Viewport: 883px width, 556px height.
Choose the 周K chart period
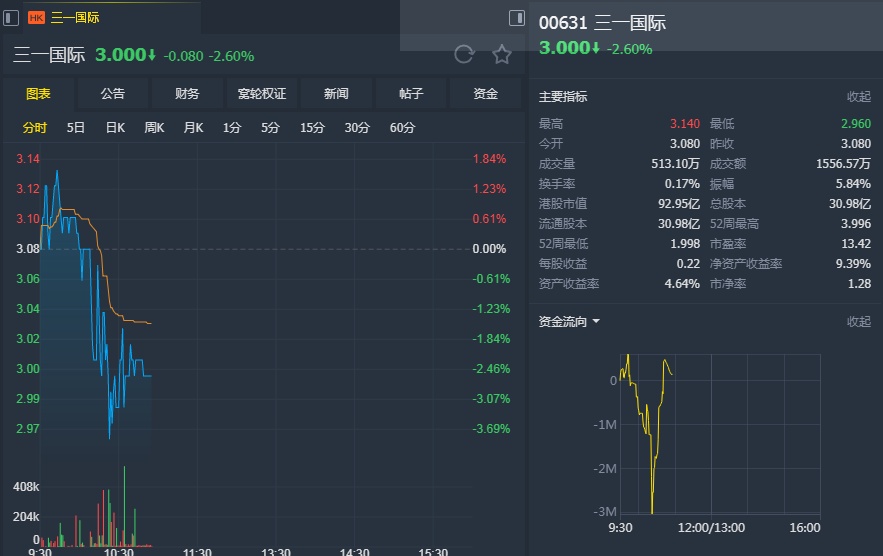coord(154,128)
